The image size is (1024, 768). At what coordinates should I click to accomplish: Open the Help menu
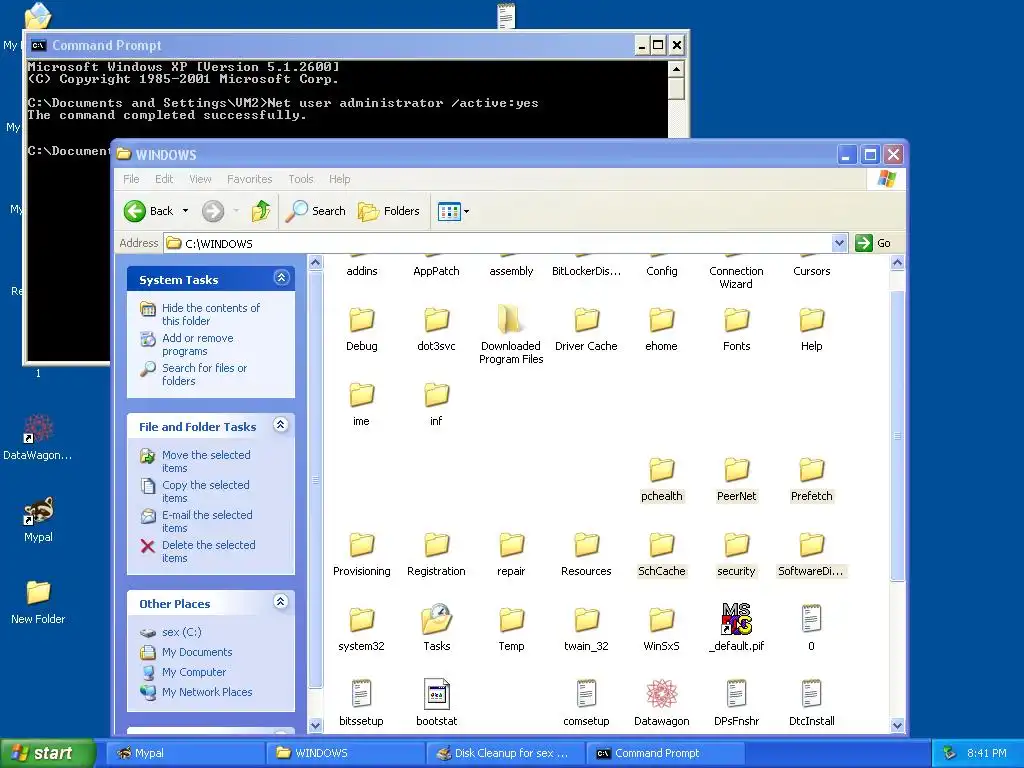(340, 179)
